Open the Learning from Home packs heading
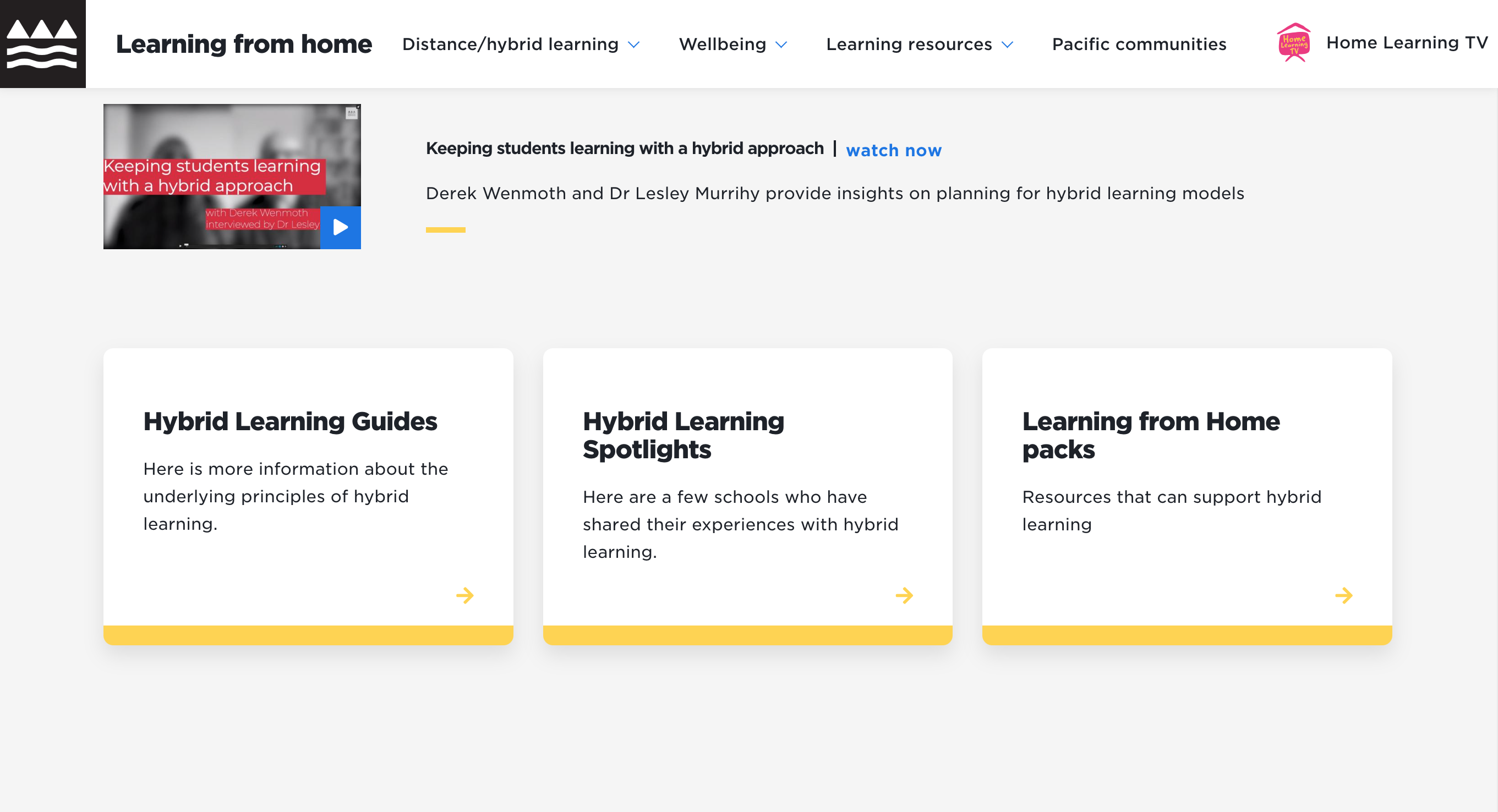This screenshot has width=1498, height=812. [1151, 435]
